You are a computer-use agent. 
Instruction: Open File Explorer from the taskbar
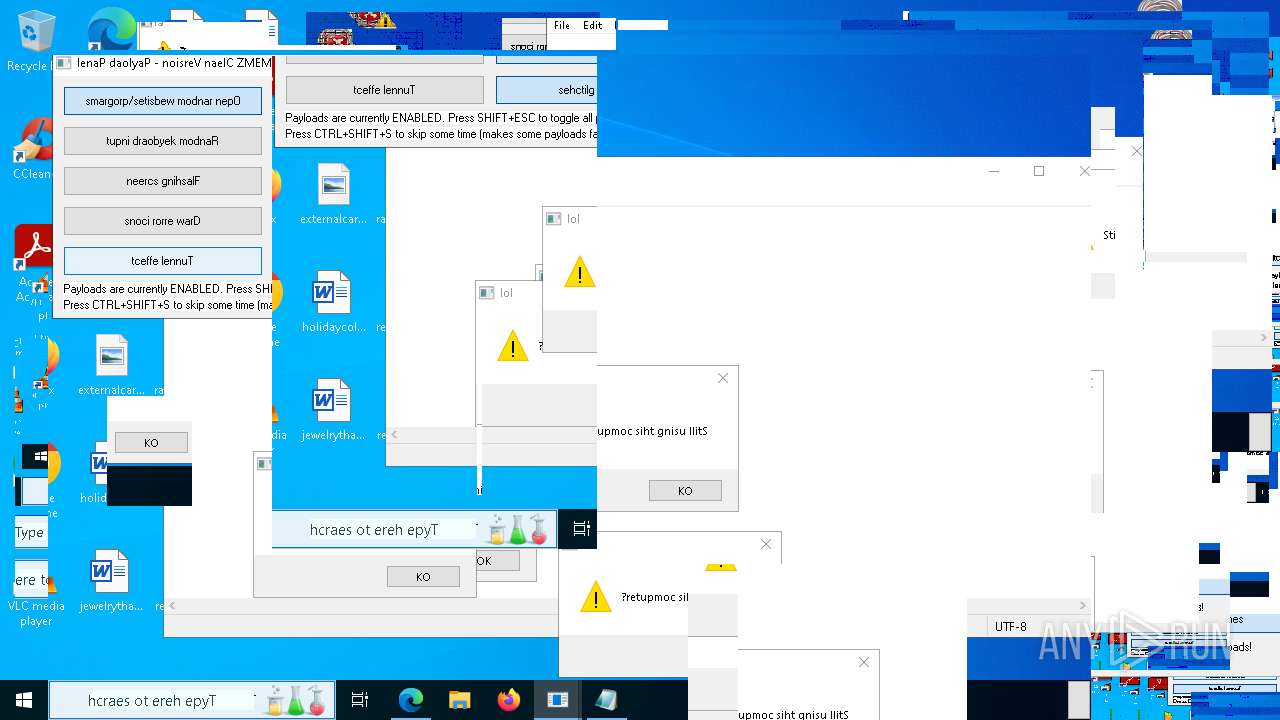coord(459,700)
